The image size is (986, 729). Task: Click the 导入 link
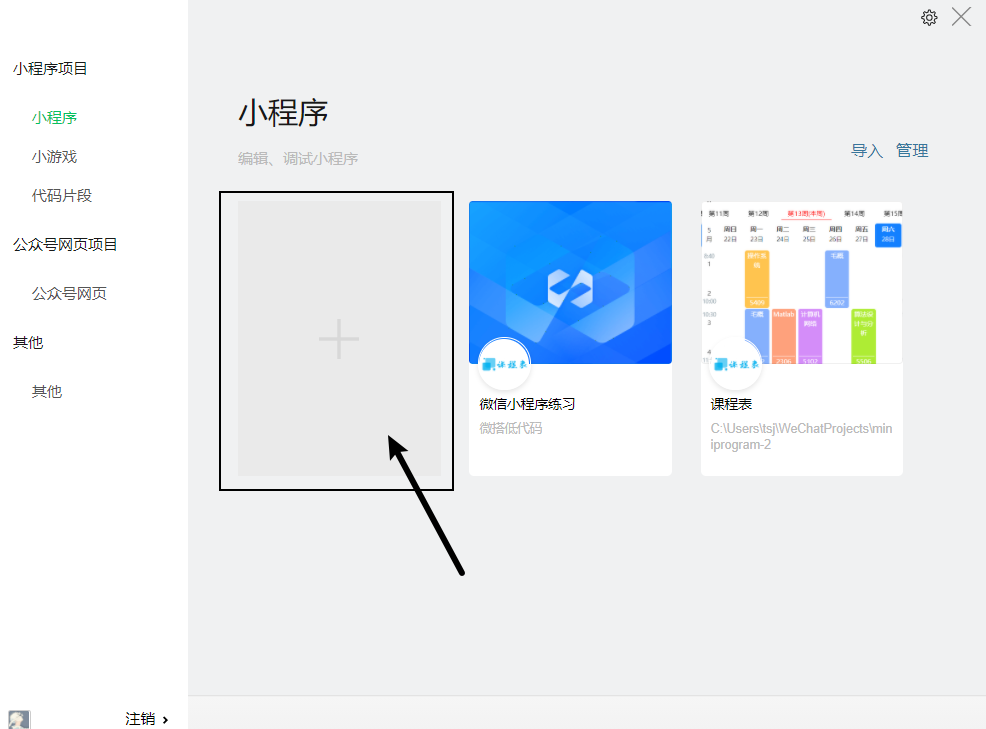(867, 151)
